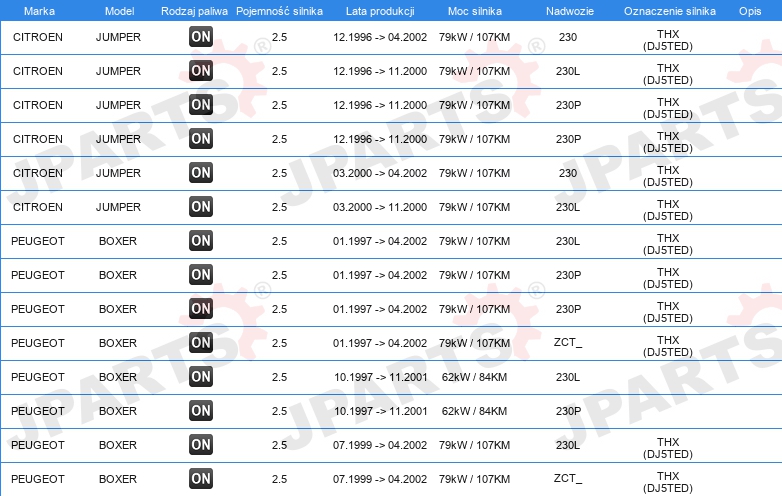
Task: Click the ON fuel badge in Citroen Jumper 12.1996 -> 04.2002 row
Action: (201, 37)
